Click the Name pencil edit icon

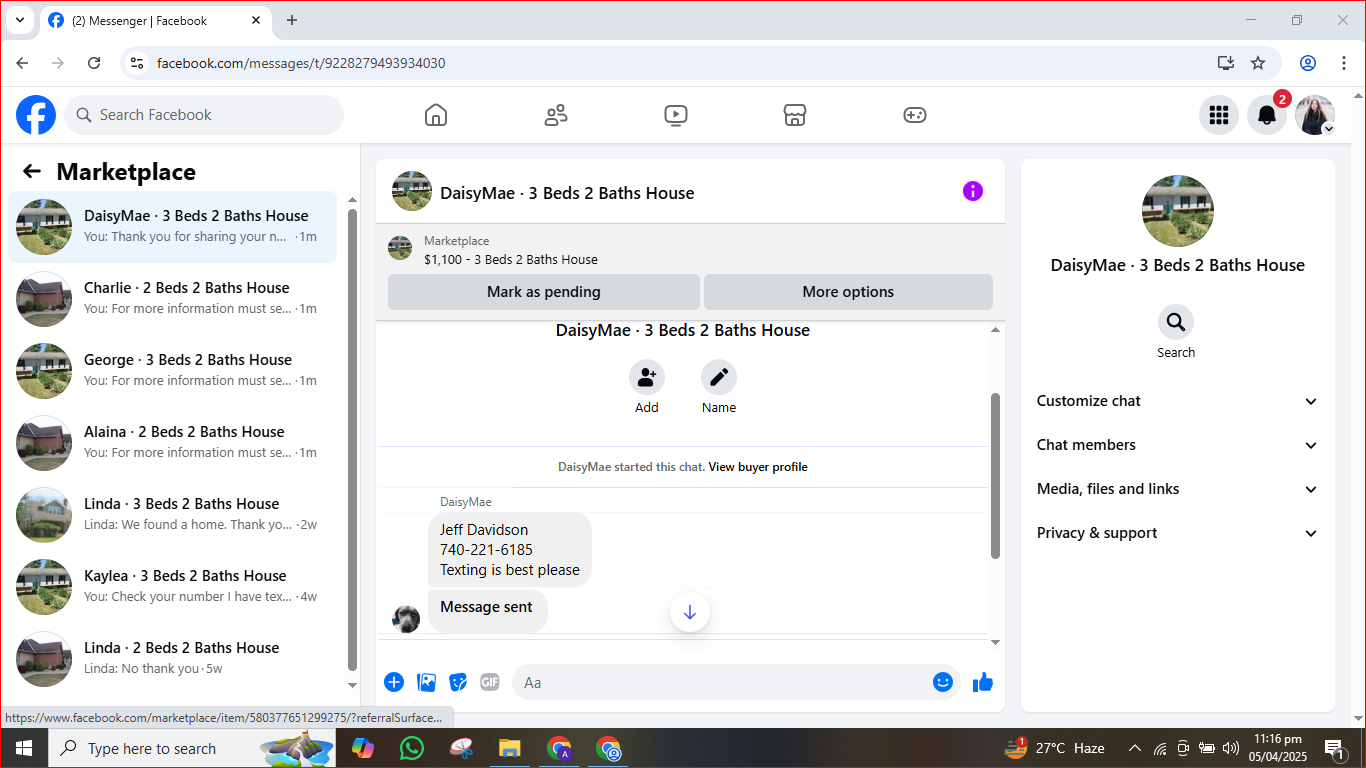coord(719,377)
